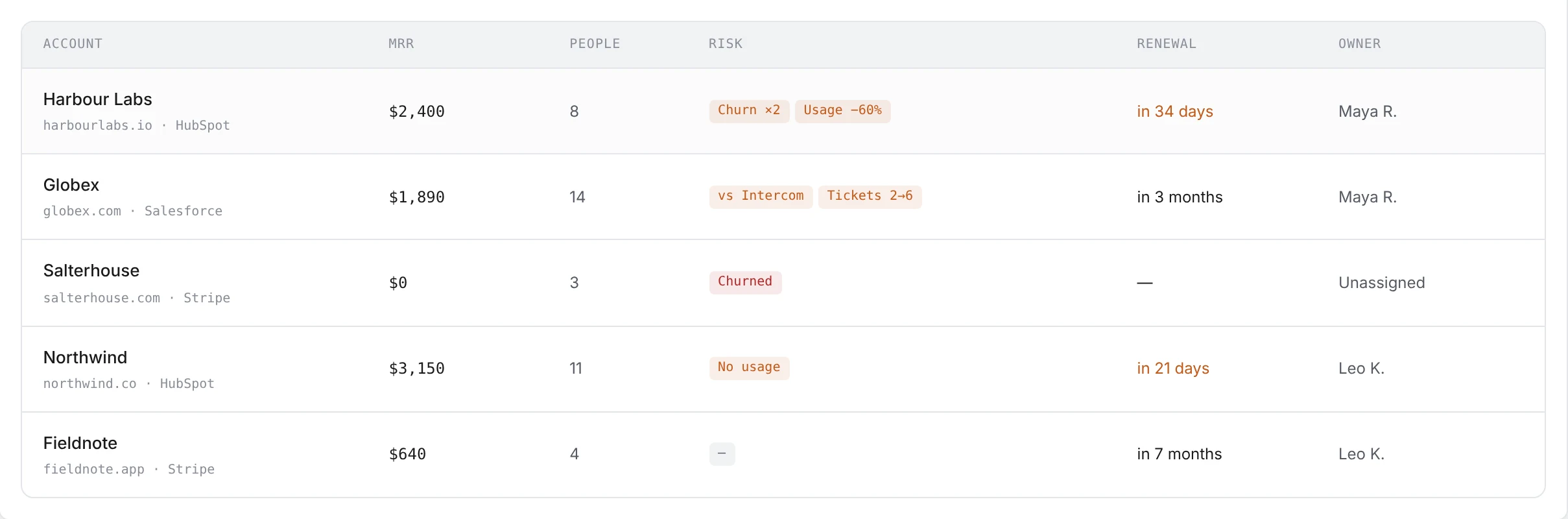Click 'in 34 days' renewal text
This screenshot has height=519, width=1568.
coord(1174,112)
